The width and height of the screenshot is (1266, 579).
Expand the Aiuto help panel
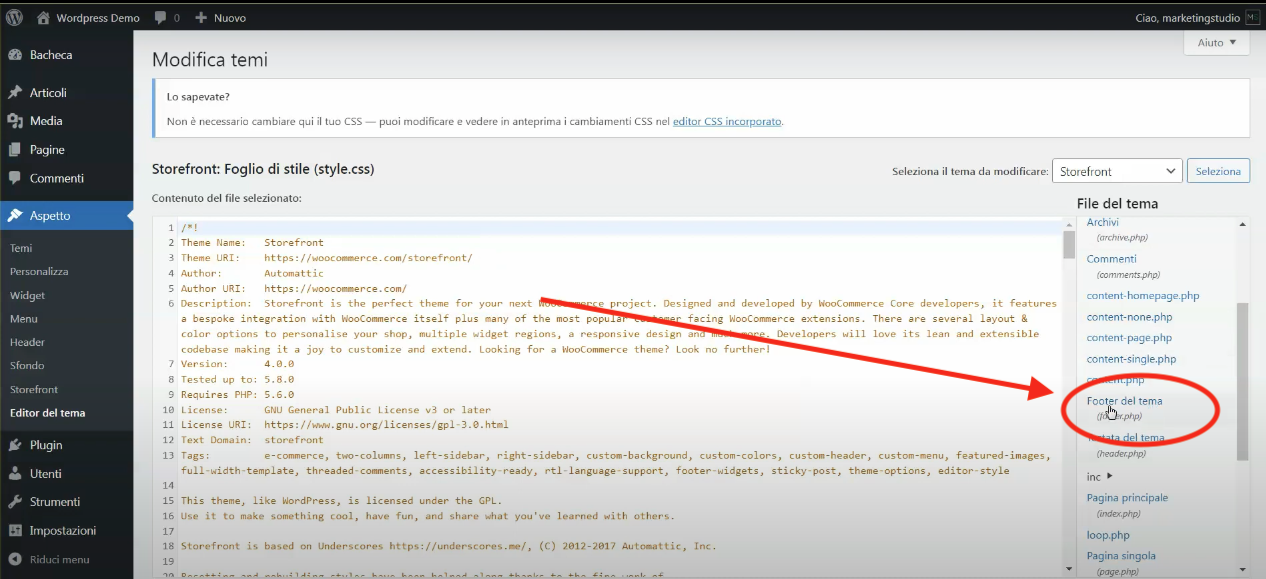[1216, 43]
